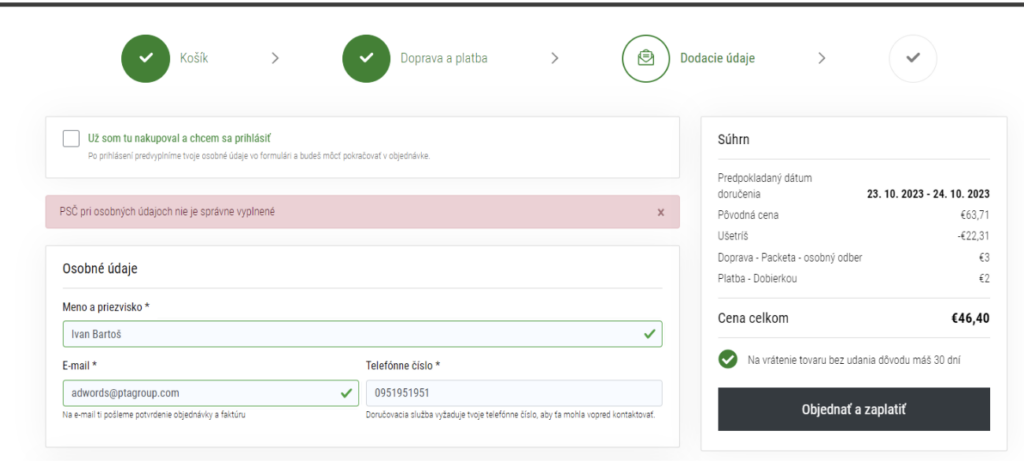The width and height of the screenshot is (1024, 471).
Task: Click the Pôvodná cena value €63,71
Action: 974,215
